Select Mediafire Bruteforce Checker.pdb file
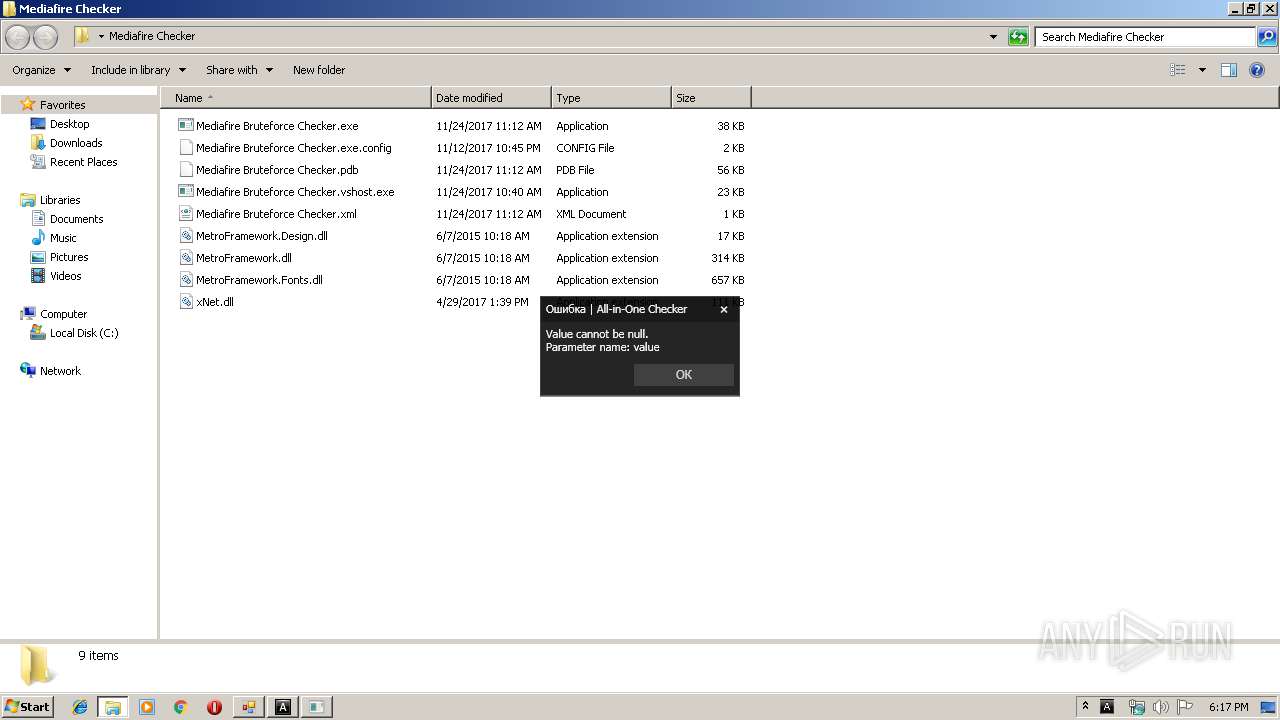The width and height of the screenshot is (1280, 720). [277, 170]
